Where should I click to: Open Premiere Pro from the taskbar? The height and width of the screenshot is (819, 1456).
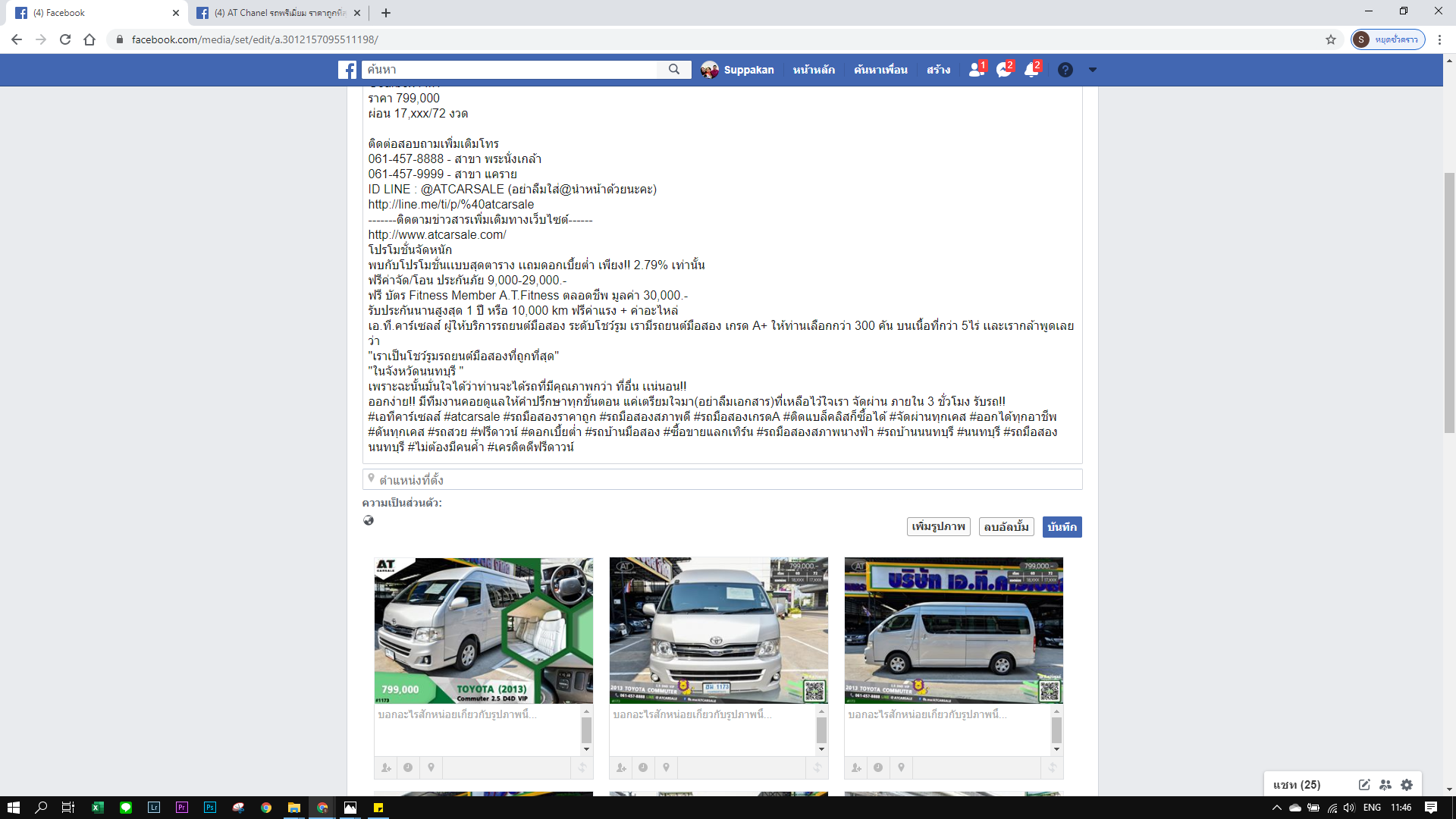[x=182, y=808]
